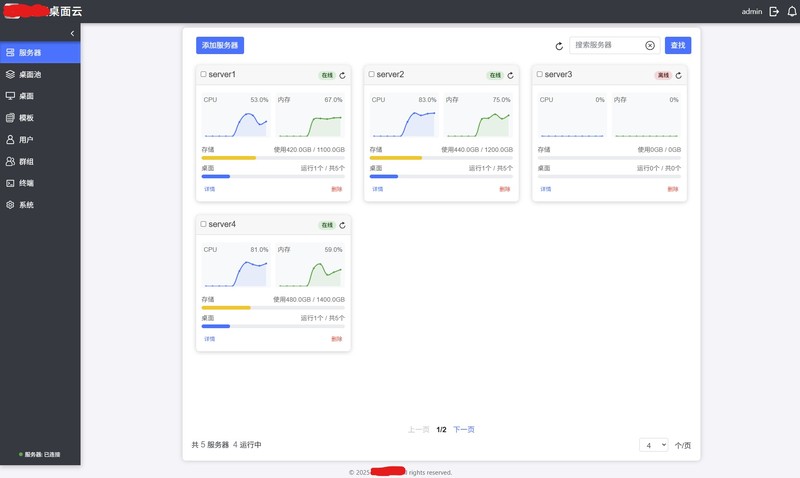800x478 pixels.
Task: Open the 终端 sidebar menu
Action: pyautogui.click(x=40, y=183)
